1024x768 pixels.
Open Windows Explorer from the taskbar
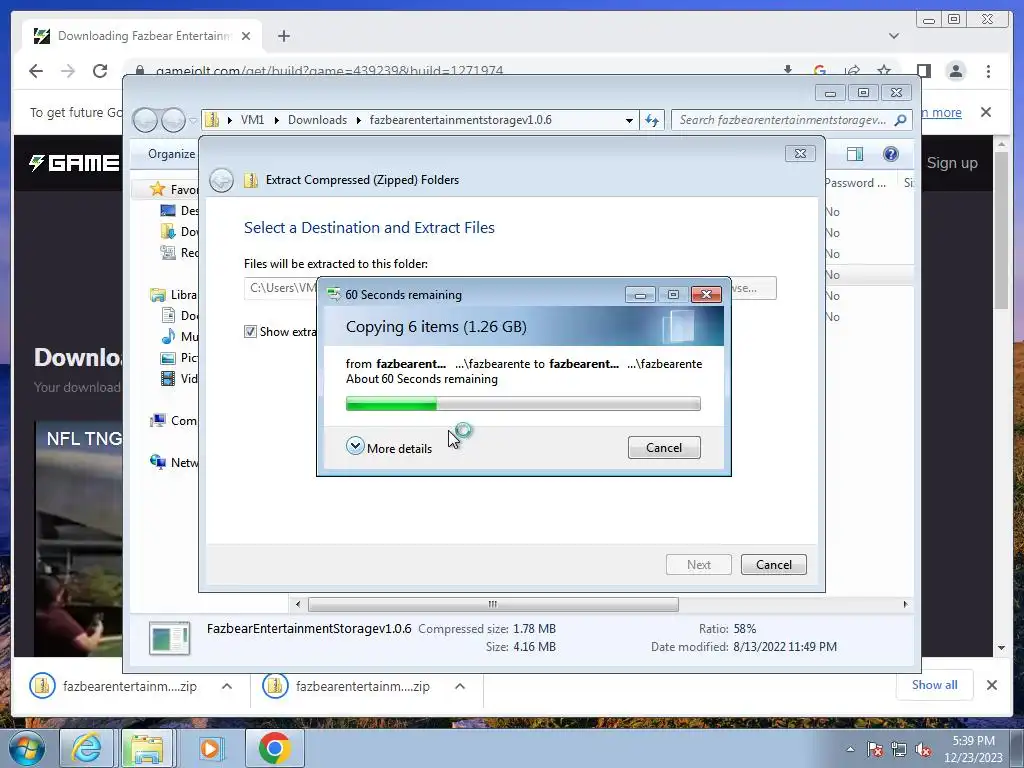point(147,748)
